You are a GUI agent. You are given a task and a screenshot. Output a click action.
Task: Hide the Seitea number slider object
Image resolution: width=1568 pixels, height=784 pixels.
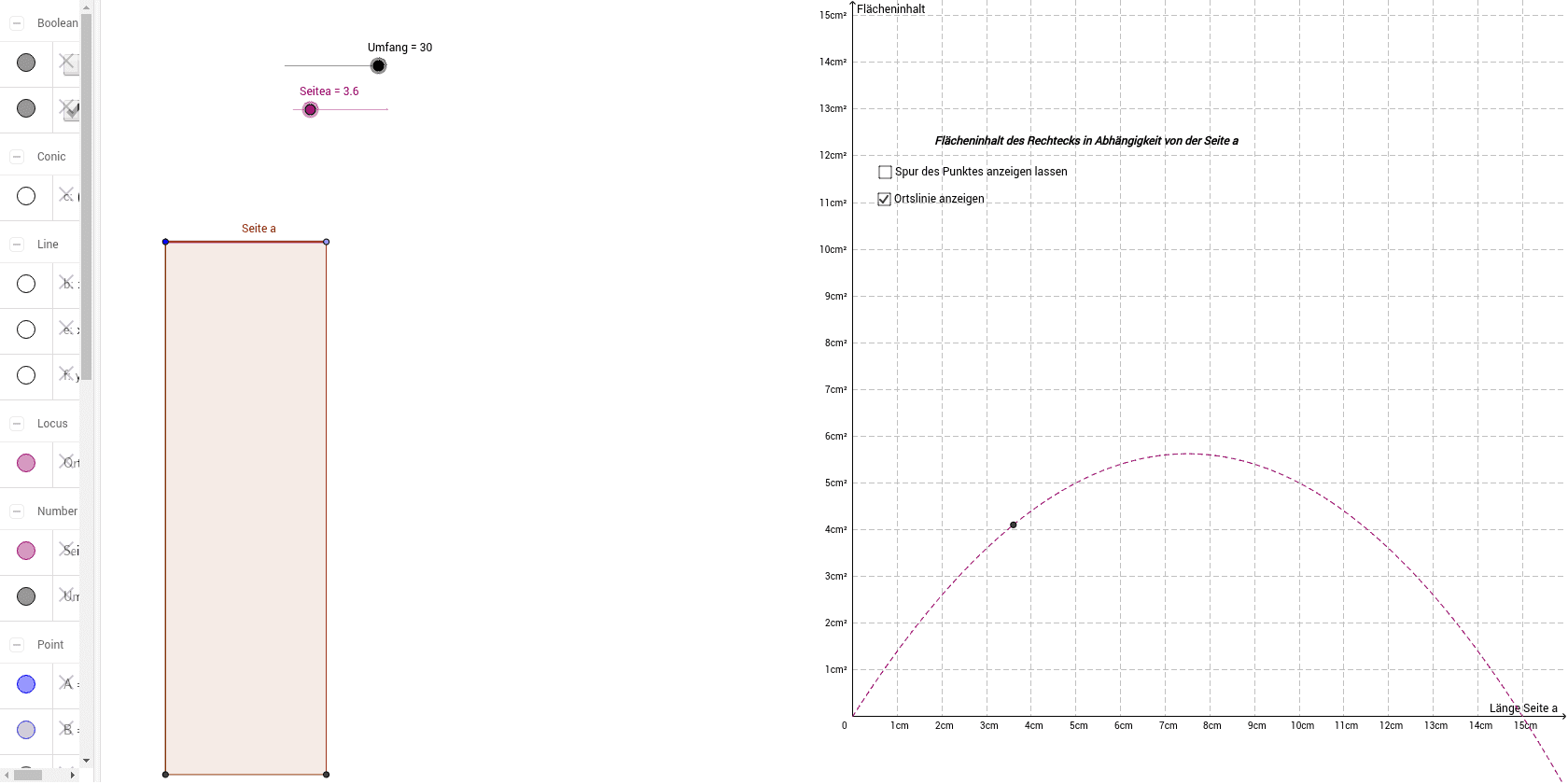(x=26, y=551)
